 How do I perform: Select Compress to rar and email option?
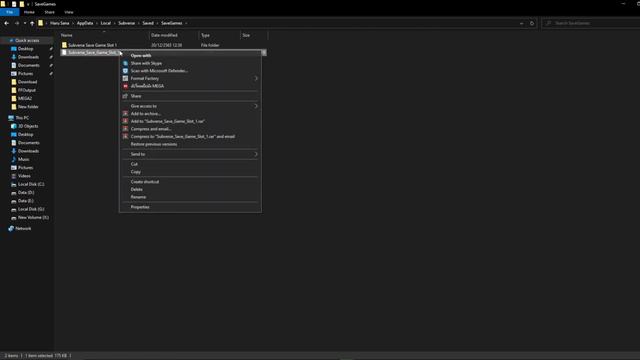(x=182, y=137)
